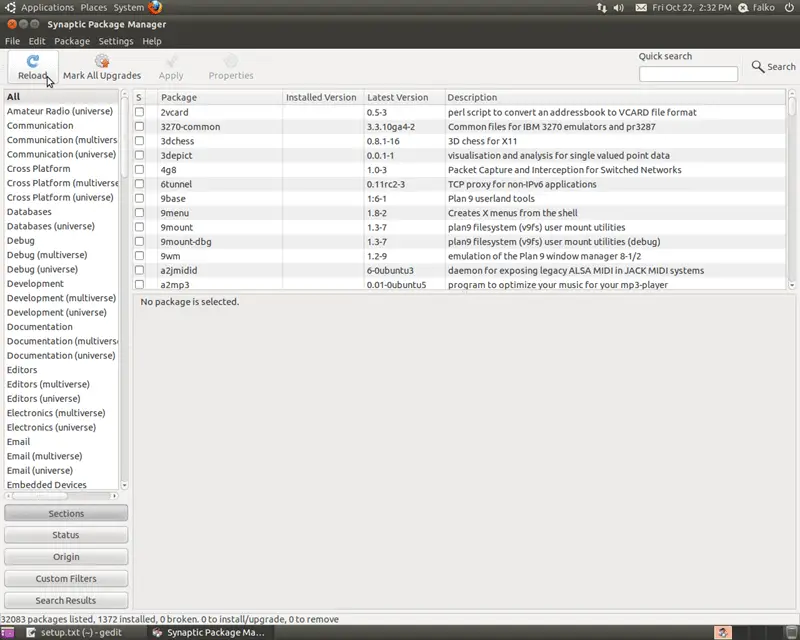Image resolution: width=800 pixels, height=640 pixels.
Task: Open the File menu
Action: [x=12, y=41]
